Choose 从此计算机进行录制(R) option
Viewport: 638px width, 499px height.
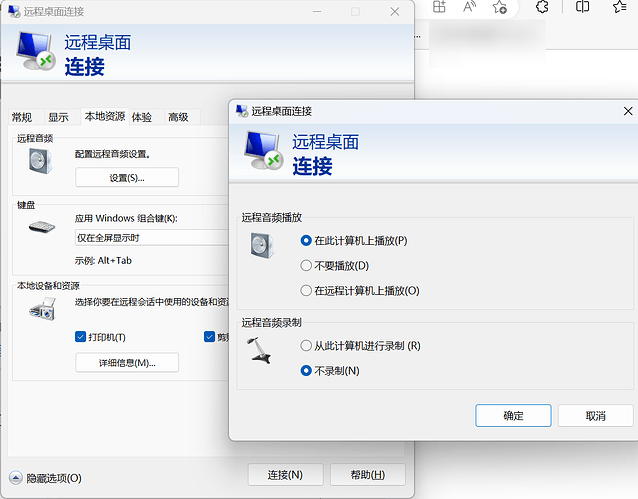pyautogui.click(x=306, y=346)
